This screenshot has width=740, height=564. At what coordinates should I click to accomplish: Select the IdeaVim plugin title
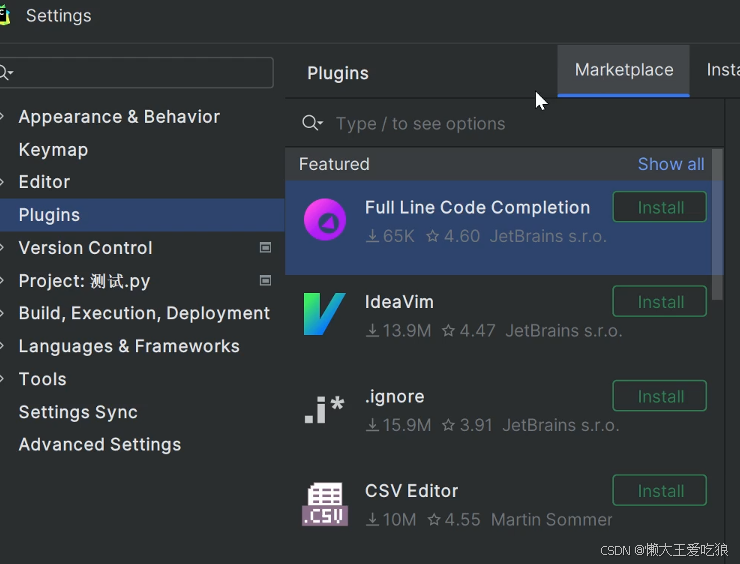(x=399, y=302)
